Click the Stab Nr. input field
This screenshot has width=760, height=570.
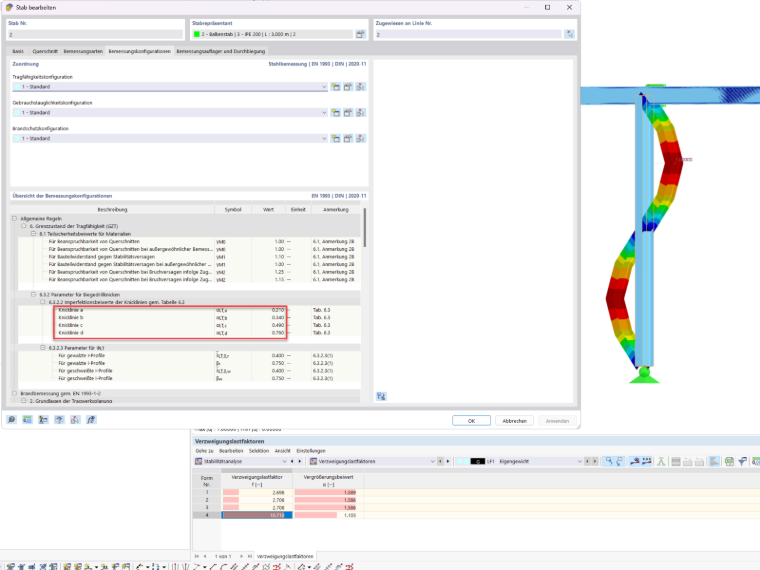pyautogui.click(x=95, y=34)
